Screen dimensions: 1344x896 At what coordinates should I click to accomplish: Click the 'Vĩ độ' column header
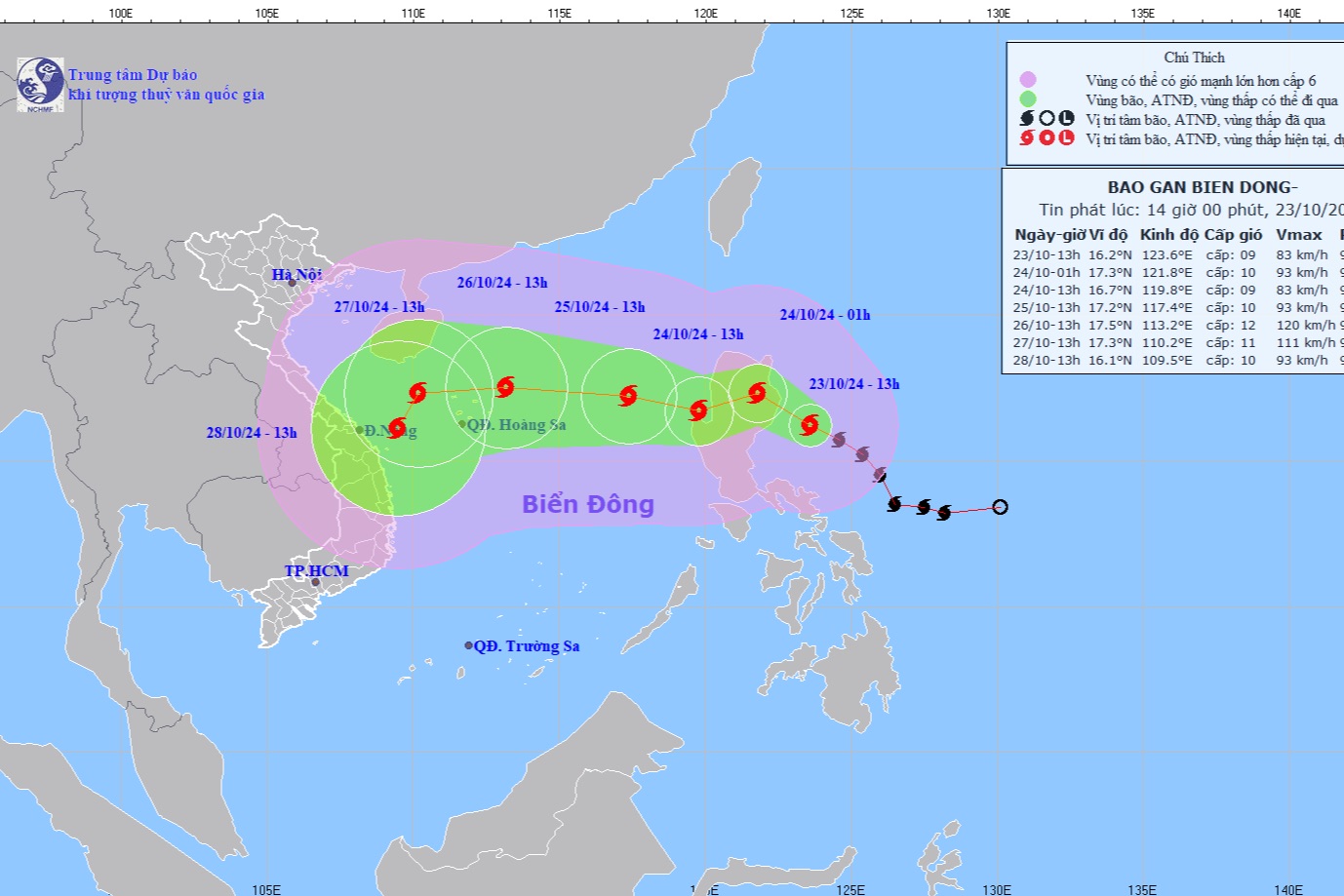pos(1109,235)
